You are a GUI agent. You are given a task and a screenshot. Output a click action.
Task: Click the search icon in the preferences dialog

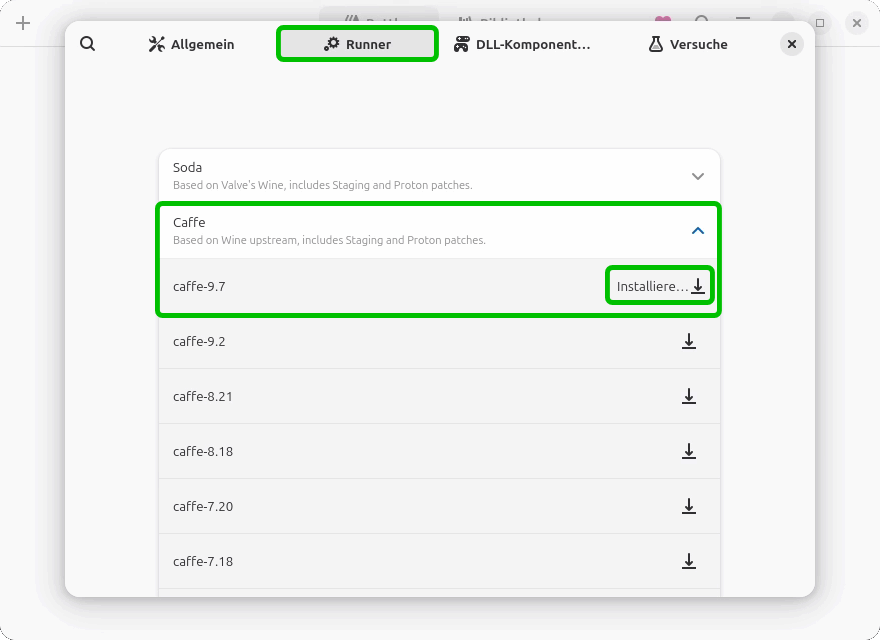click(88, 44)
